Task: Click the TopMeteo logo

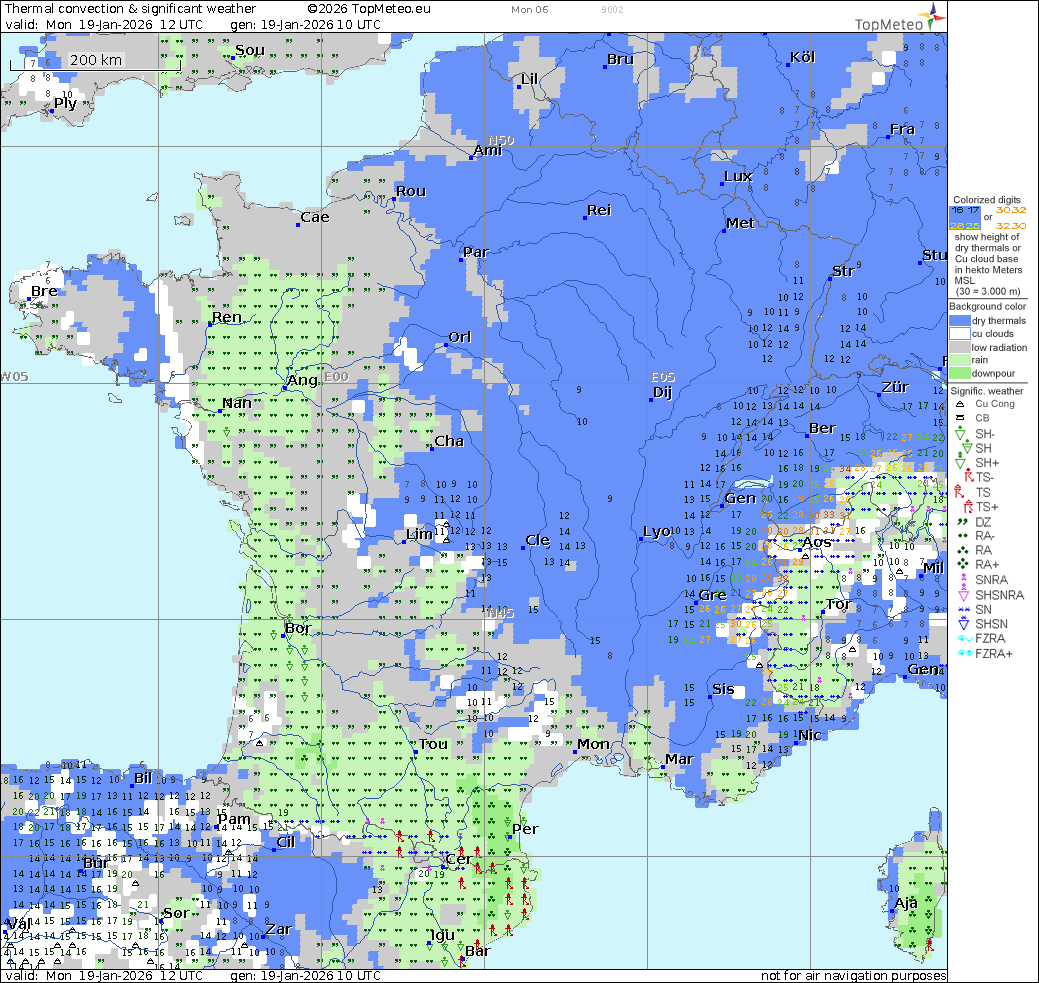Action: click(x=897, y=17)
